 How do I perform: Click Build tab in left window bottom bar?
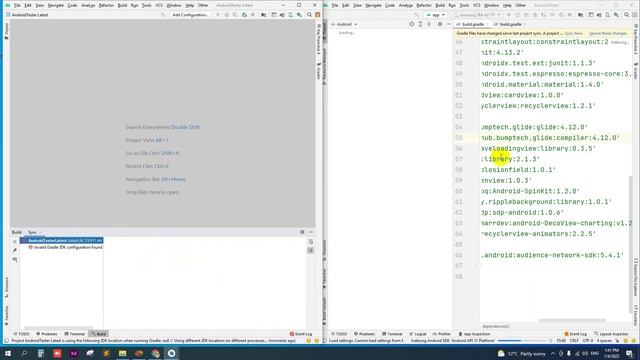click(98, 334)
